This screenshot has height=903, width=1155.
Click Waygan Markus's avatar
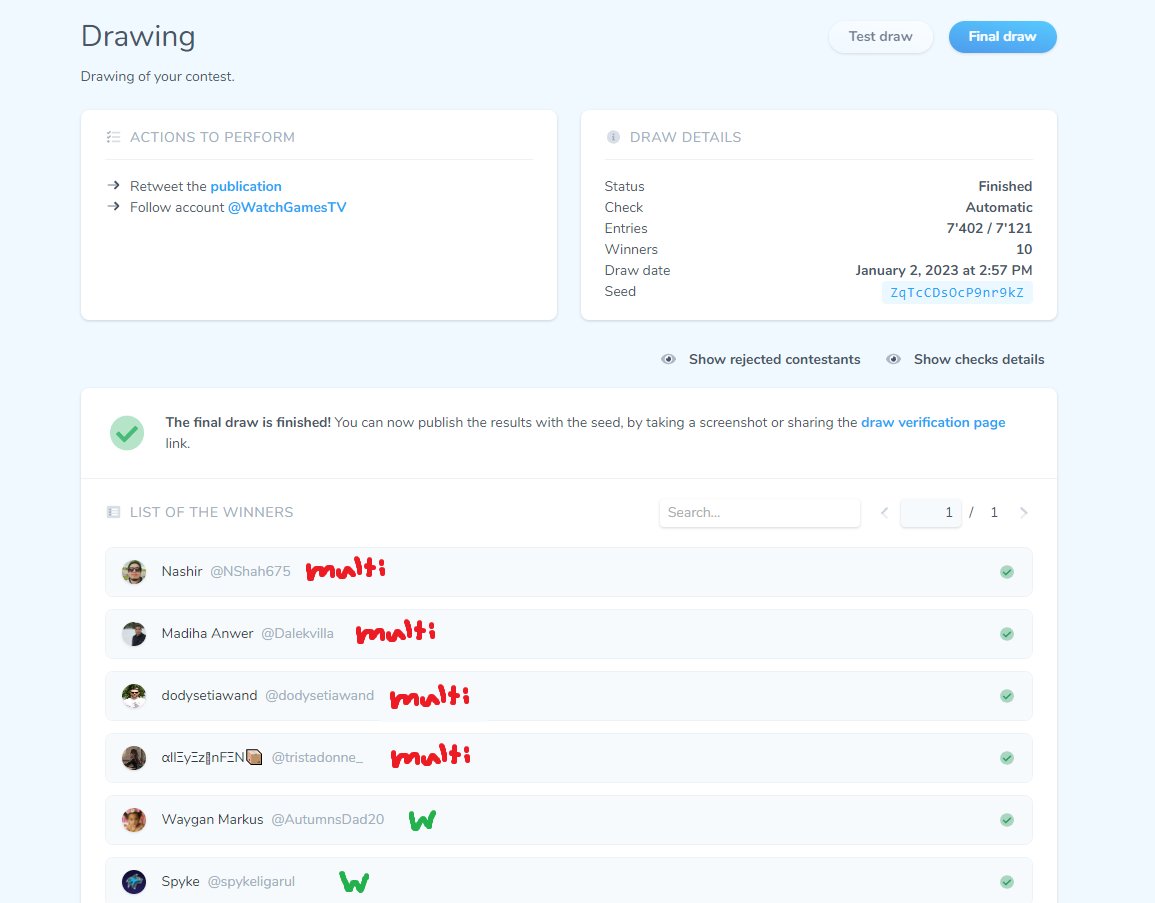[133, 819]
